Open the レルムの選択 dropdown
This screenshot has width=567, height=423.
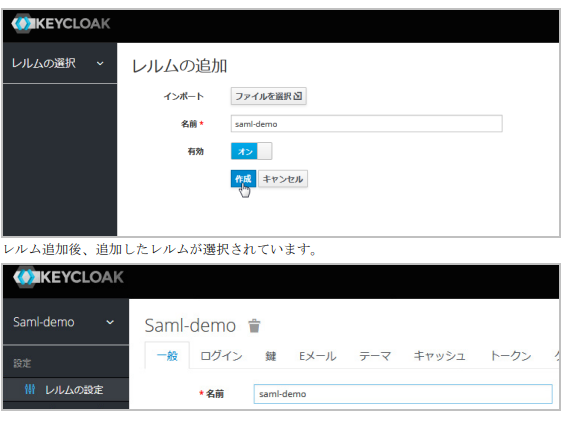click(x=60, y=63)
